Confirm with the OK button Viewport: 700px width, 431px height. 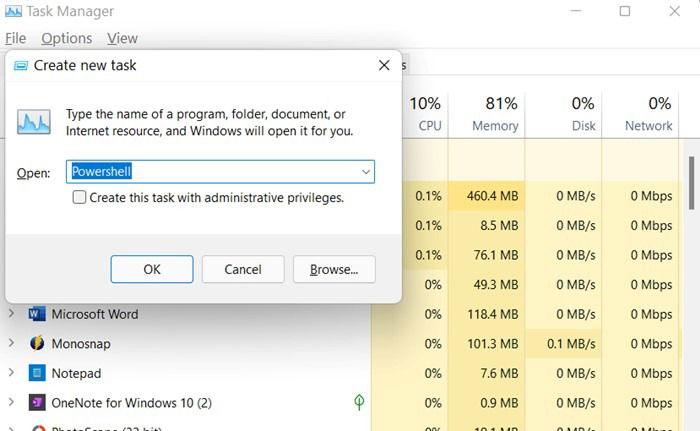(x=152, y=269)
